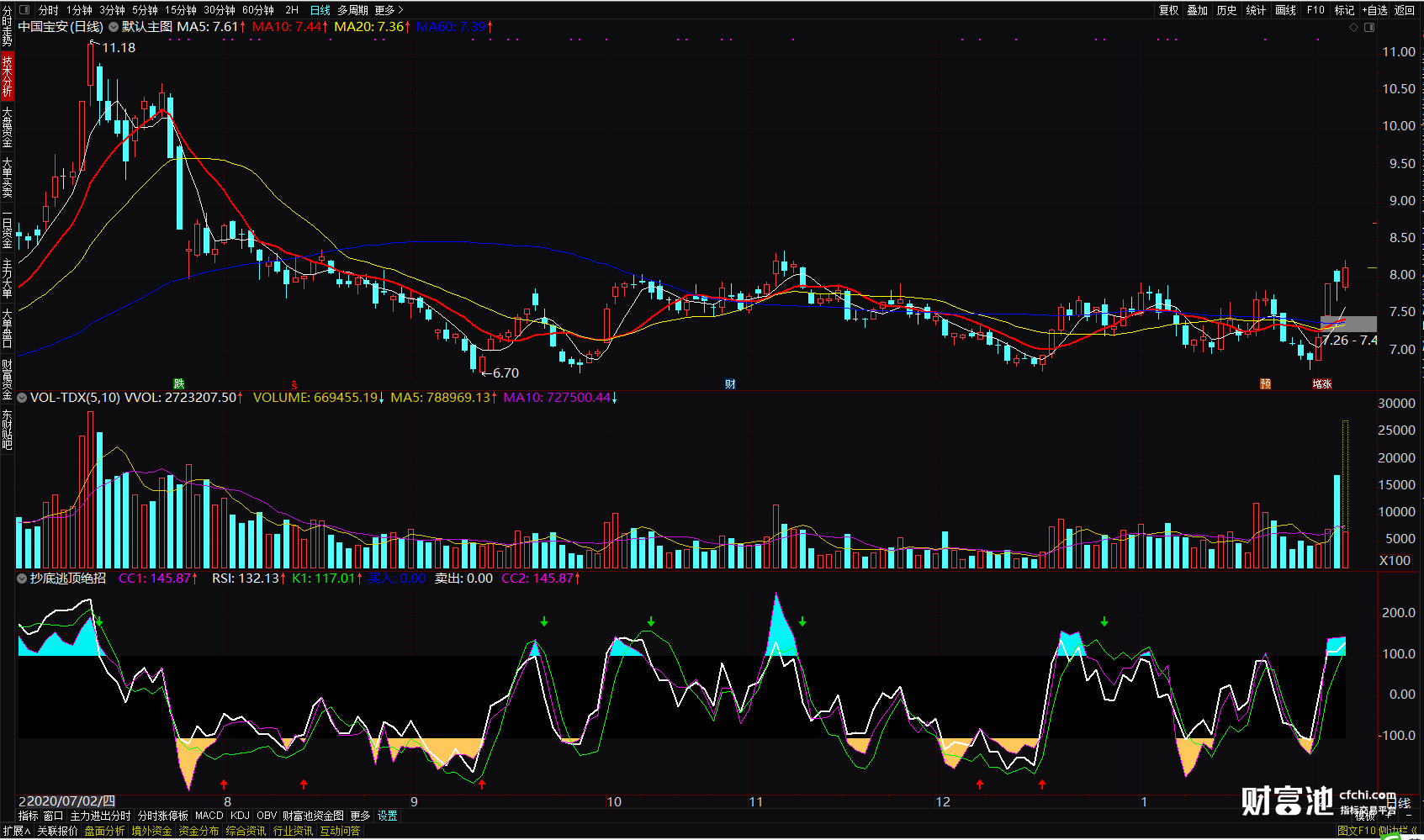The height and width of the screenshot is (840, 1424).
Task: Click the 增涨 marker under the main chart
Action: coord(1322,384)
